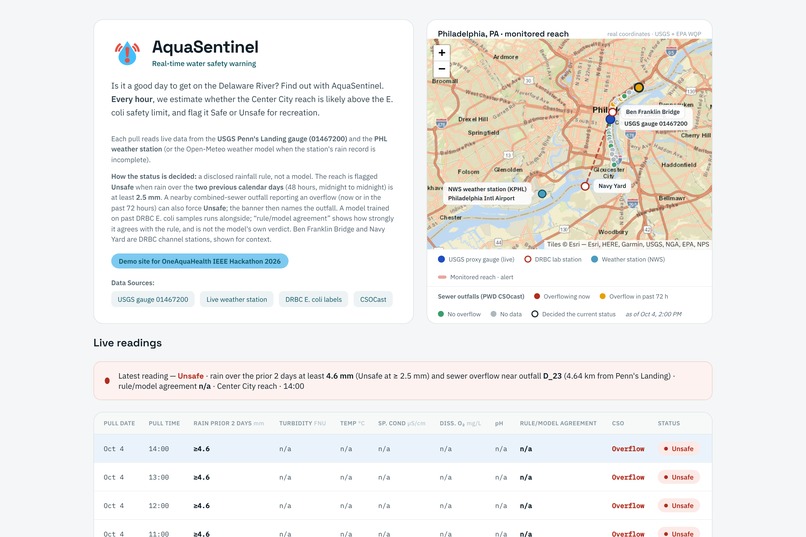Image resolution: width=806 pixels, height=537 pixels.
Task: Click the TURBIDITY column header
Action: [x=302, y=423]
